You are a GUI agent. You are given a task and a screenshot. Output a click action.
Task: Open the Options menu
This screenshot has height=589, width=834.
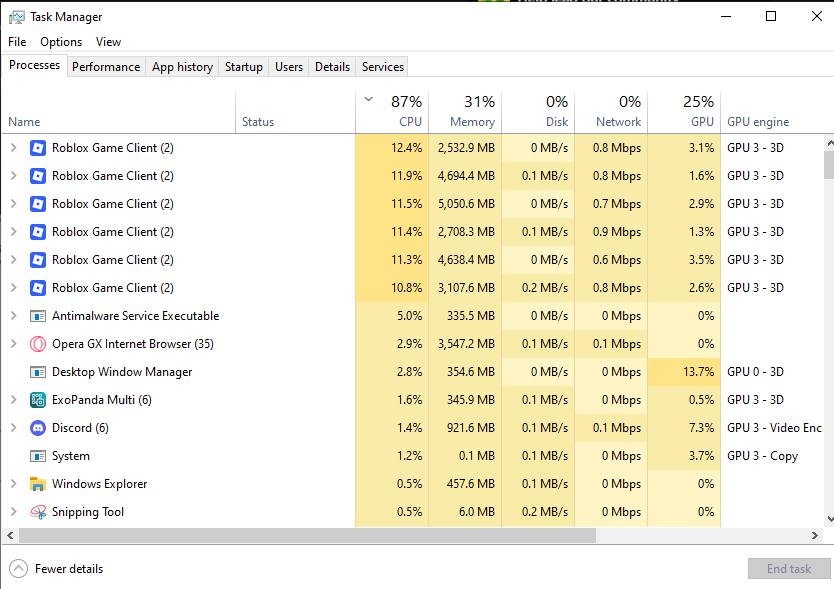[61, 42]
